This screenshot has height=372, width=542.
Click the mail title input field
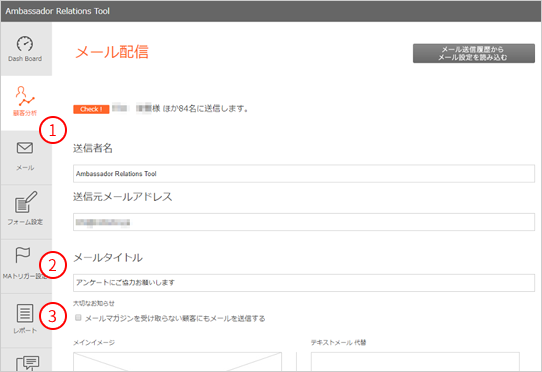click(304, 283)
